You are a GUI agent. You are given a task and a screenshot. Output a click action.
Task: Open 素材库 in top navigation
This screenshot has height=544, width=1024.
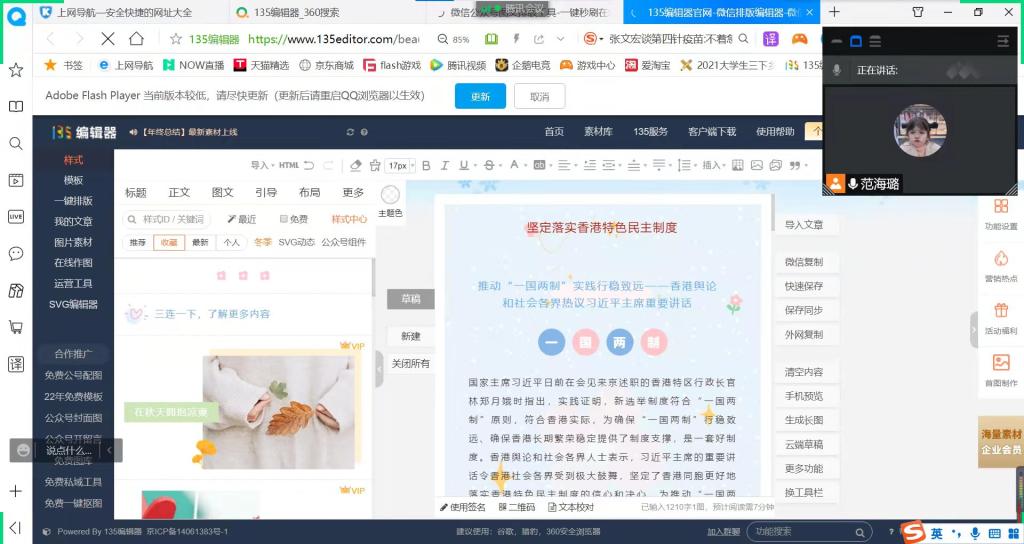(x=598, y=132)
